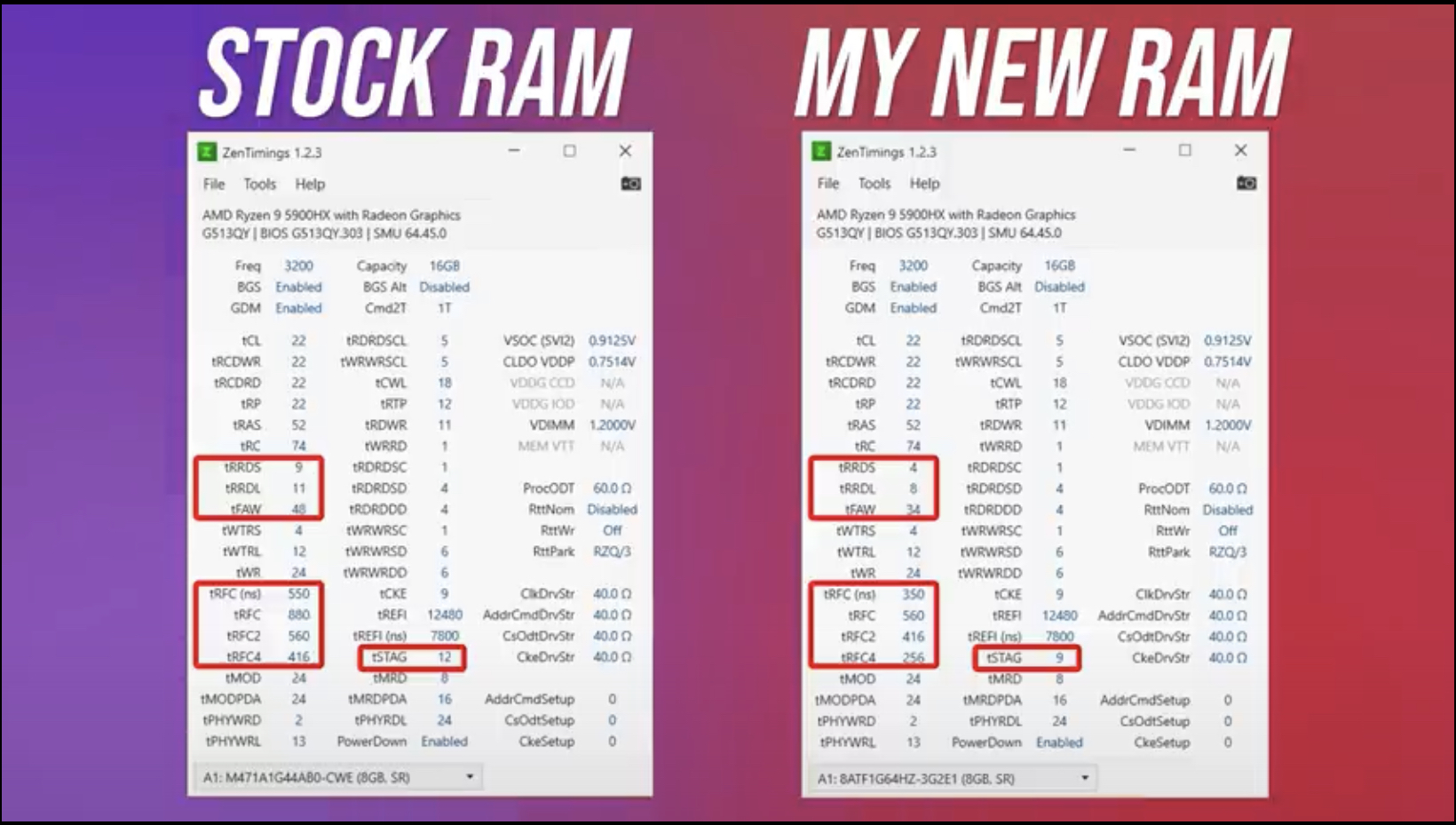Image resolution: width=1456 pixels, height=825 pixels.
Task: Click tREFI (ns) value 7800 in My New RAM window
Action: [1059, 637]
